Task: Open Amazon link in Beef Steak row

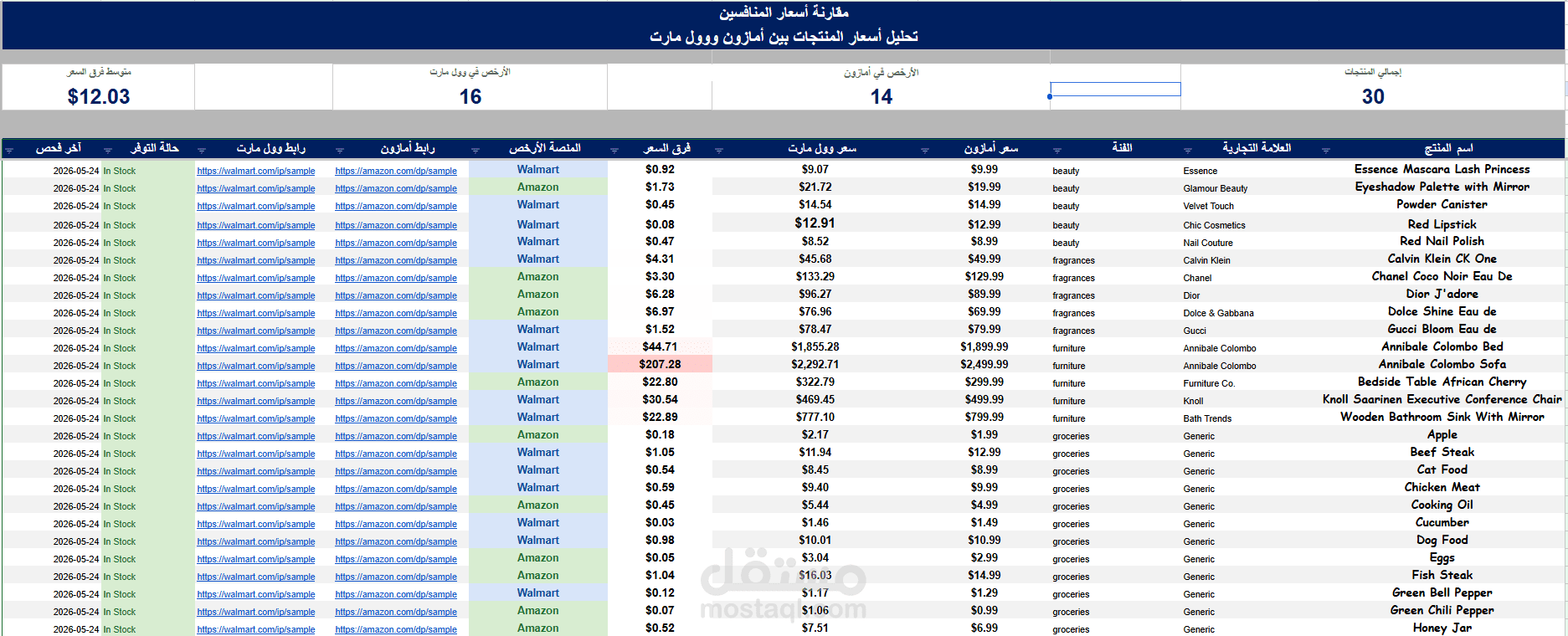Action: (x=396, y=454)
